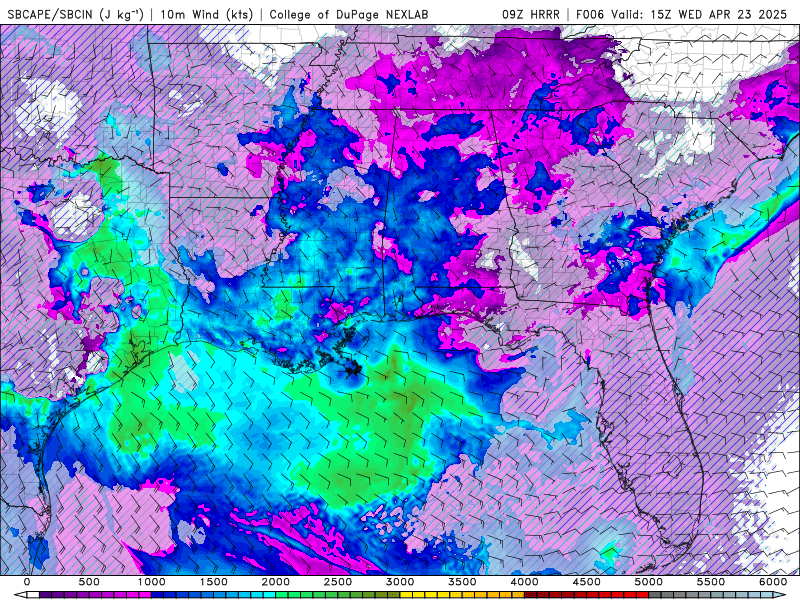The width and height of the screenshot is (800, 600).
Task: Select the white swatch at the color bar start
Action: 33,595
